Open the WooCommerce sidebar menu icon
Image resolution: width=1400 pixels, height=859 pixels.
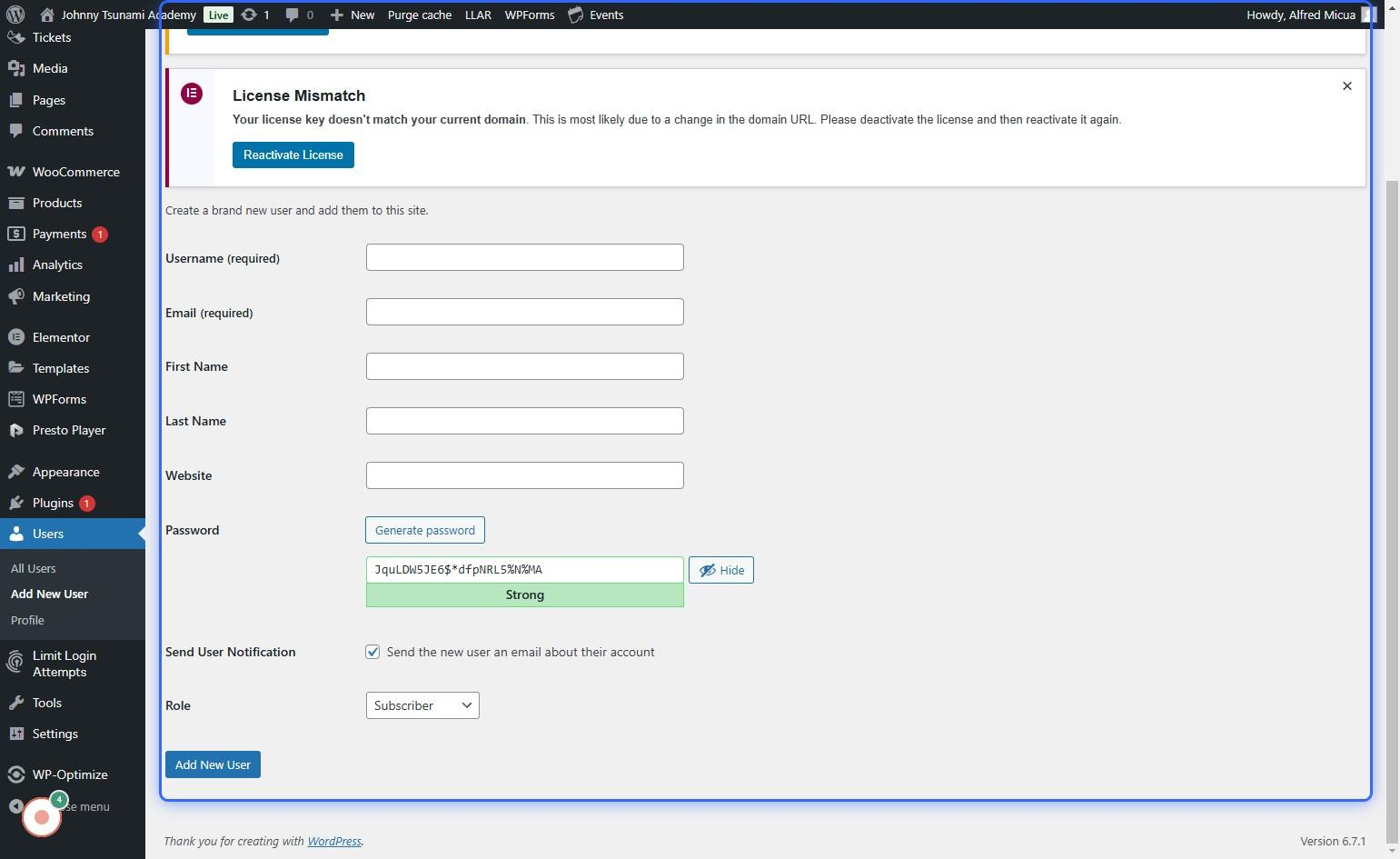[15, 172]
